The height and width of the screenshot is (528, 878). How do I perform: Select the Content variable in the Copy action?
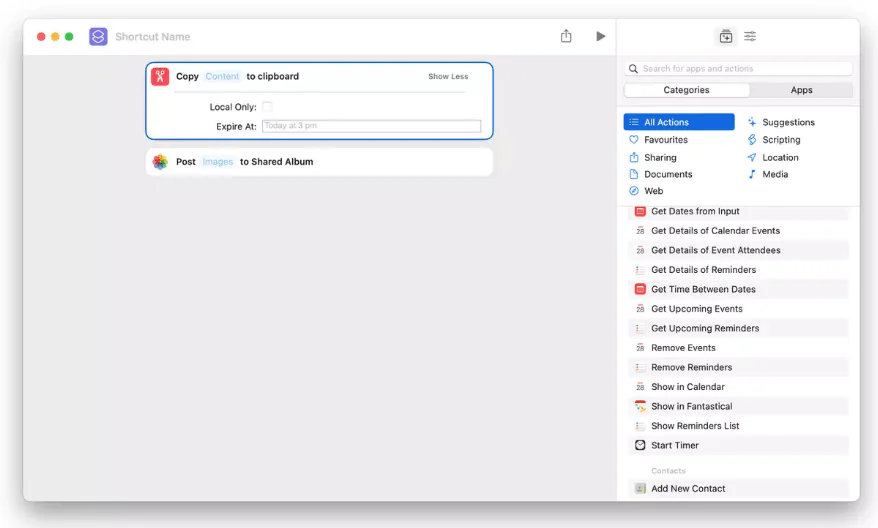point(222,77)
